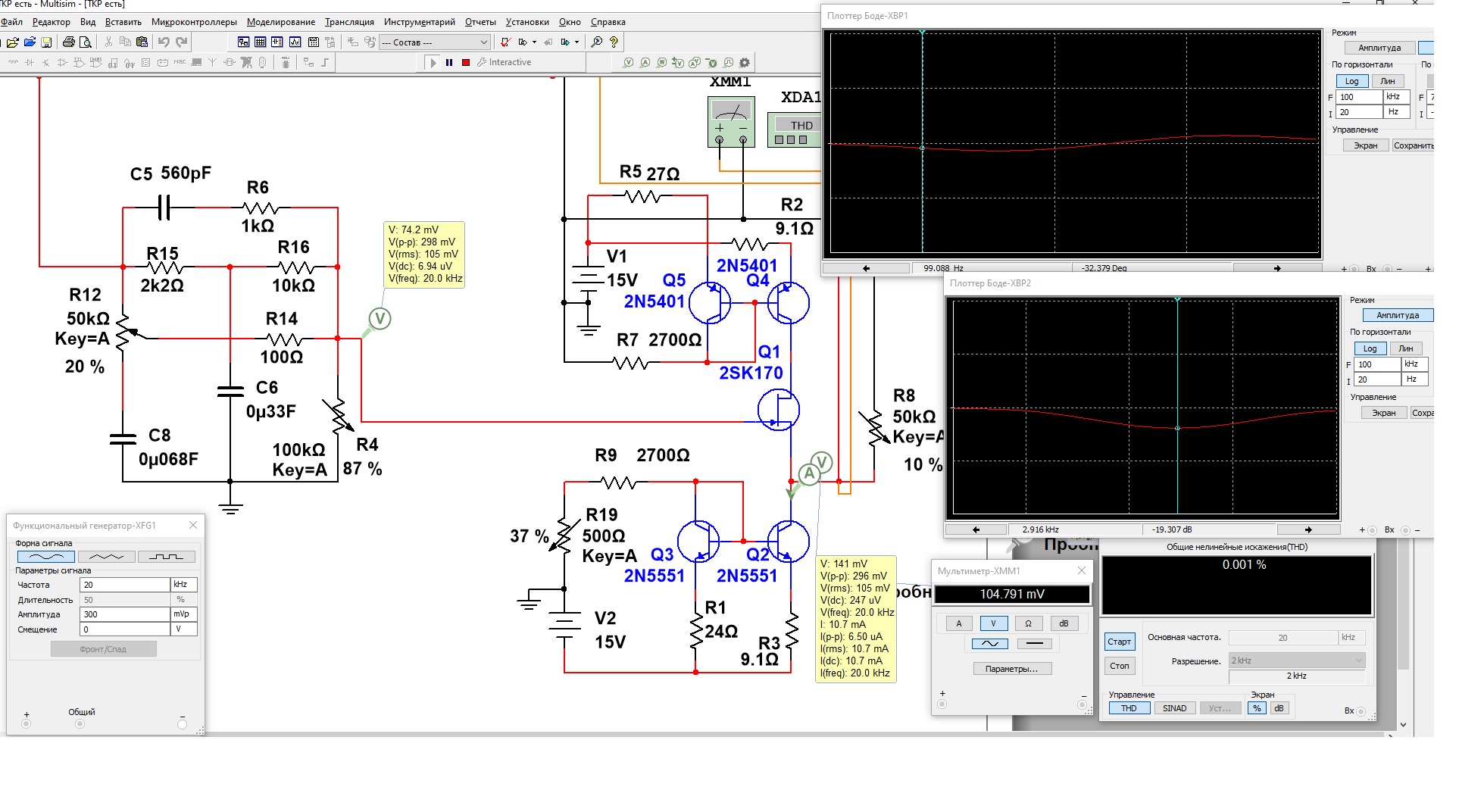Switch multimeter to ohm measurement mode
This screenshot has height=812, width=1459.
pos(1028,623)
